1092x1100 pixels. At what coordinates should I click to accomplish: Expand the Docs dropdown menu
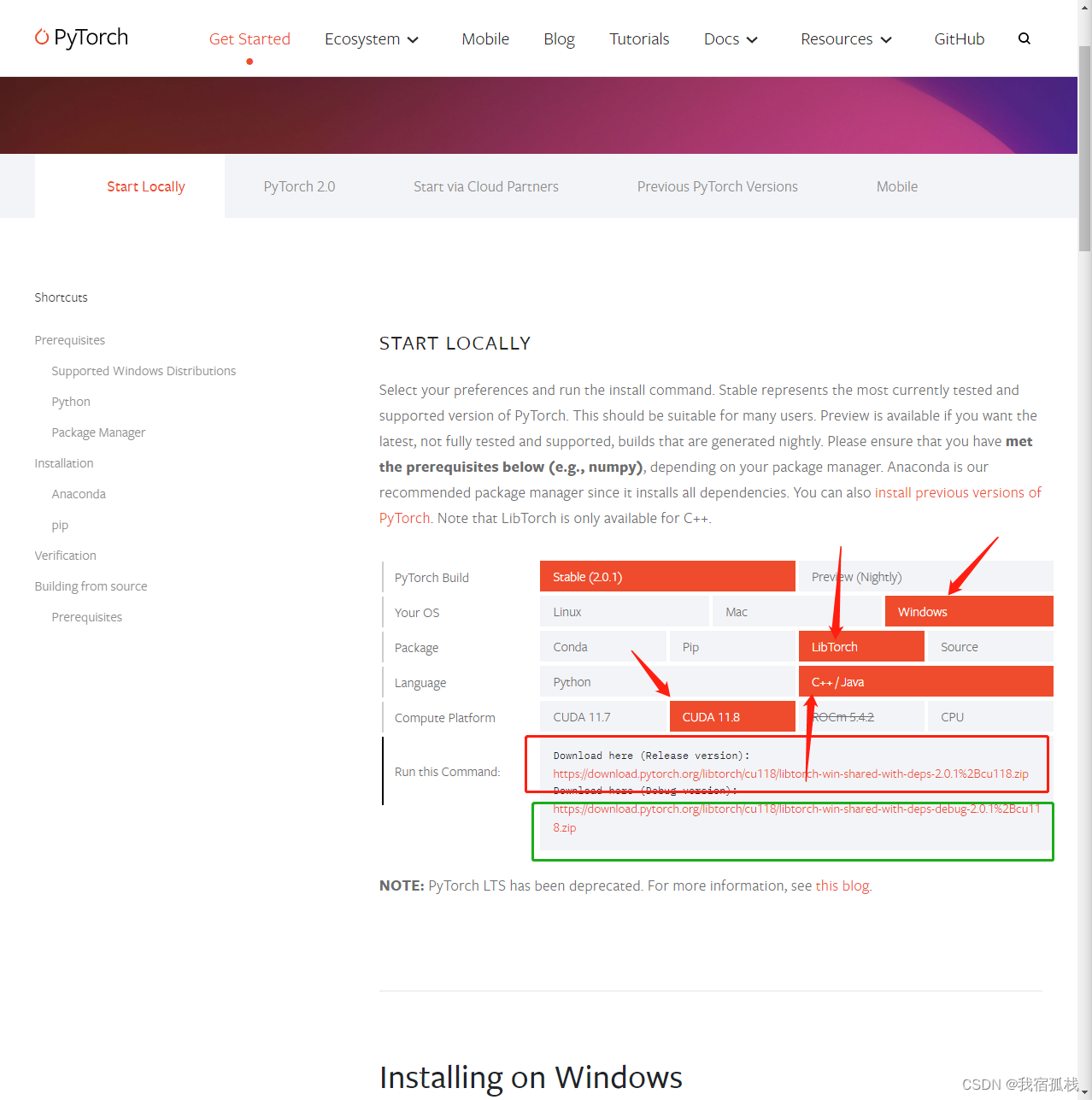click(731, 39)
